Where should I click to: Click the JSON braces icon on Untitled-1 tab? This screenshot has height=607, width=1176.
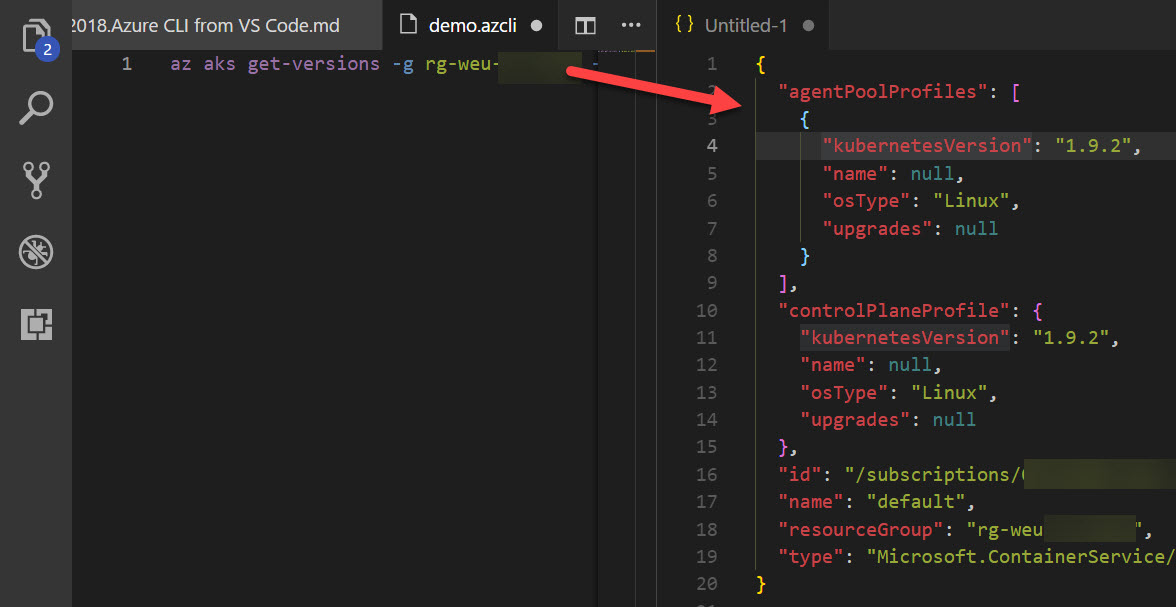[684, 25]
